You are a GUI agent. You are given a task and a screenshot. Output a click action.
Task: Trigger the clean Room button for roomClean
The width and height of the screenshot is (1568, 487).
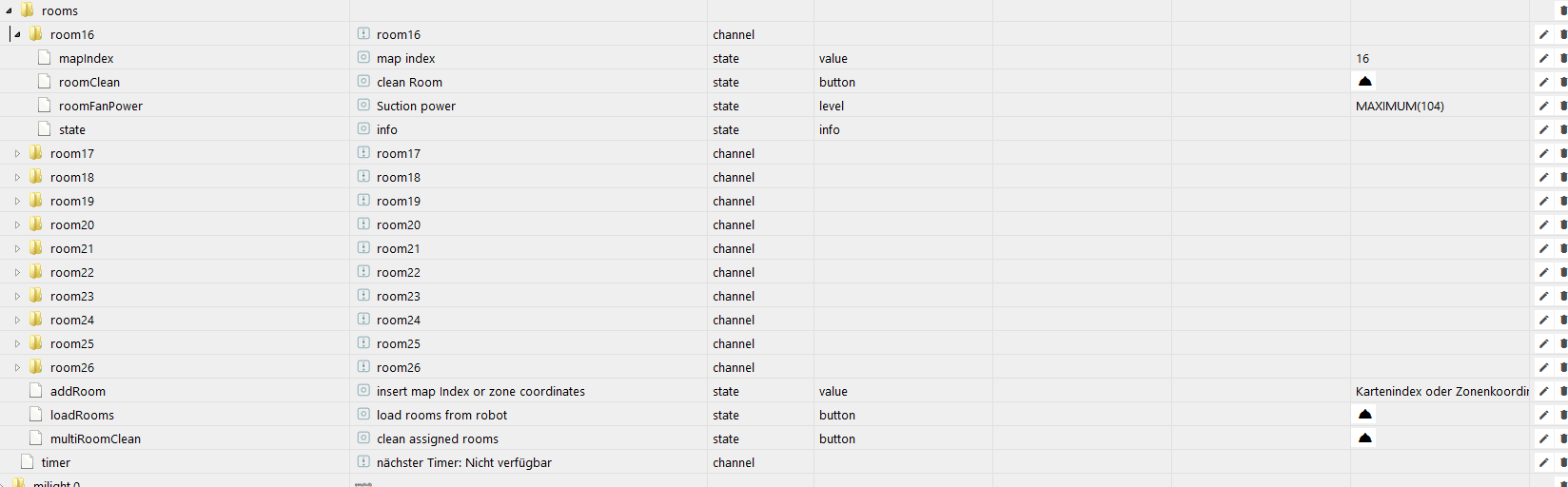tap(1364, 81)
